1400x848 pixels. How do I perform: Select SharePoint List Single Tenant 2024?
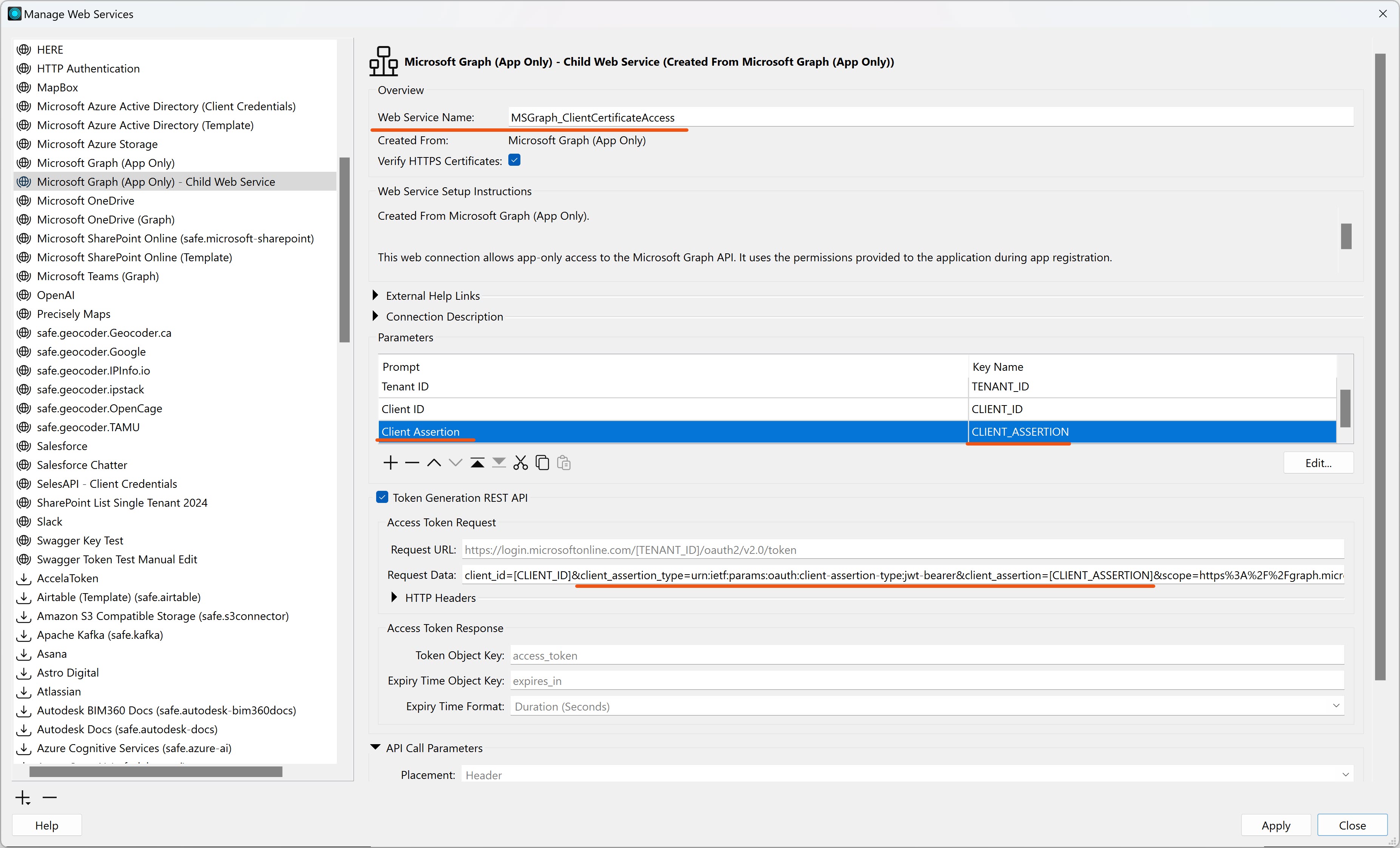122,503
